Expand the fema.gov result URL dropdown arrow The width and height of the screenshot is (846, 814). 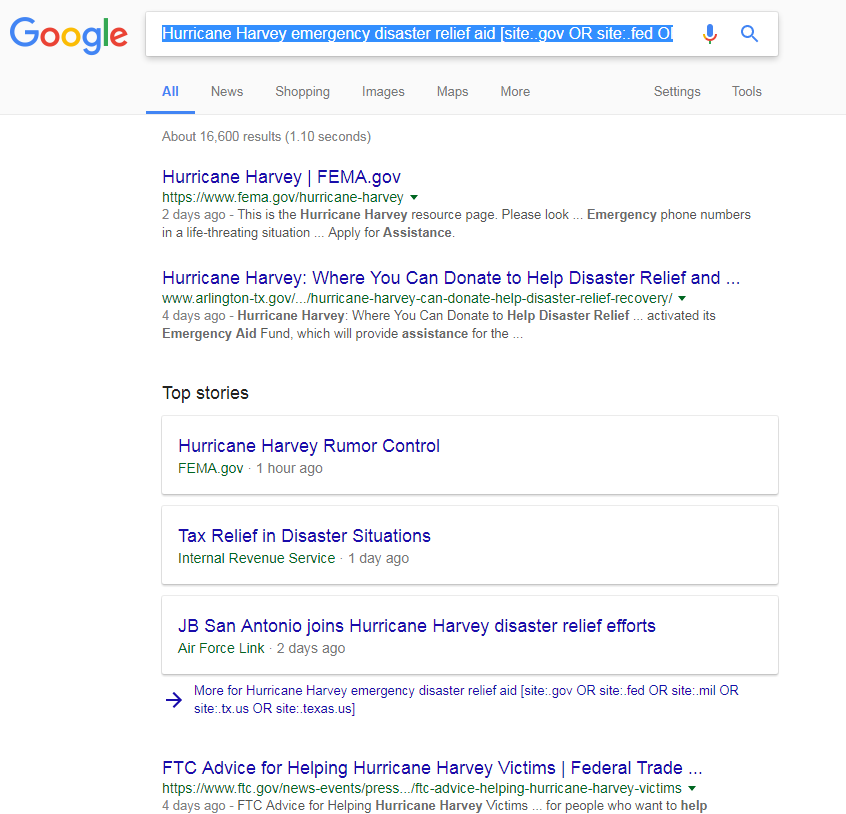(x=414, y=197)
